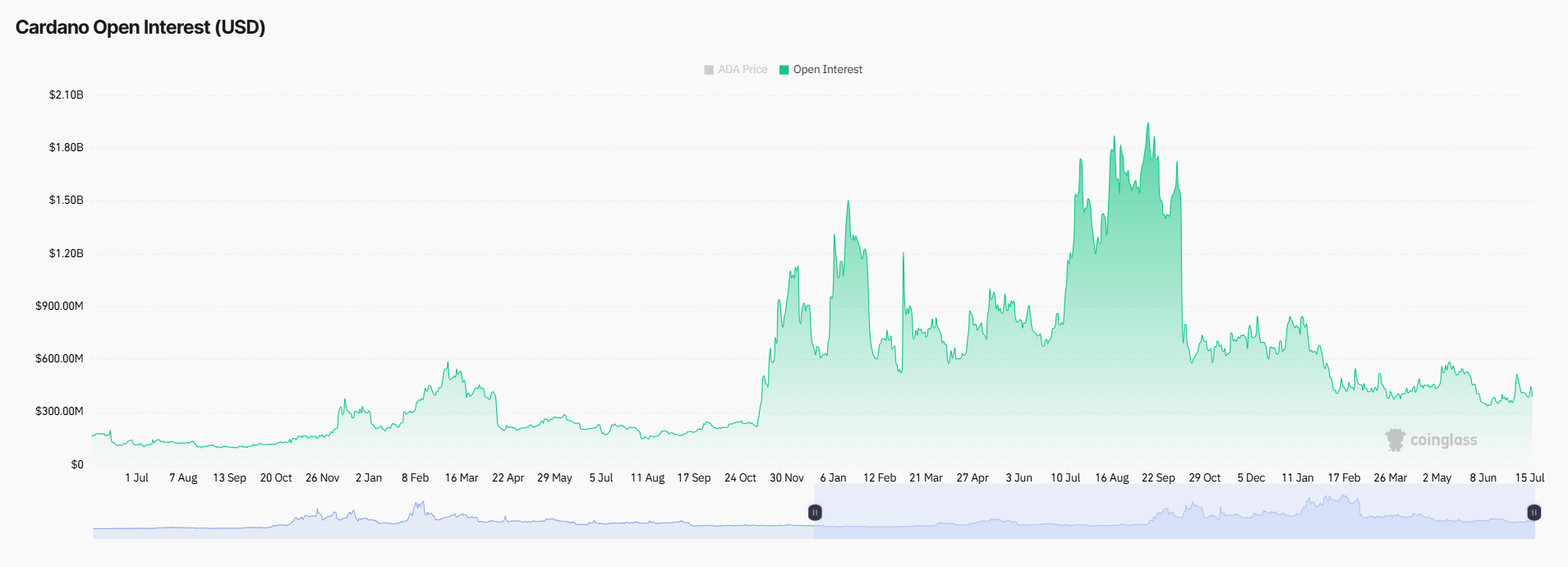The image size is (1568, 567).
Task: Click the 22 Apr x-axis label
Action: coord(508,478)
